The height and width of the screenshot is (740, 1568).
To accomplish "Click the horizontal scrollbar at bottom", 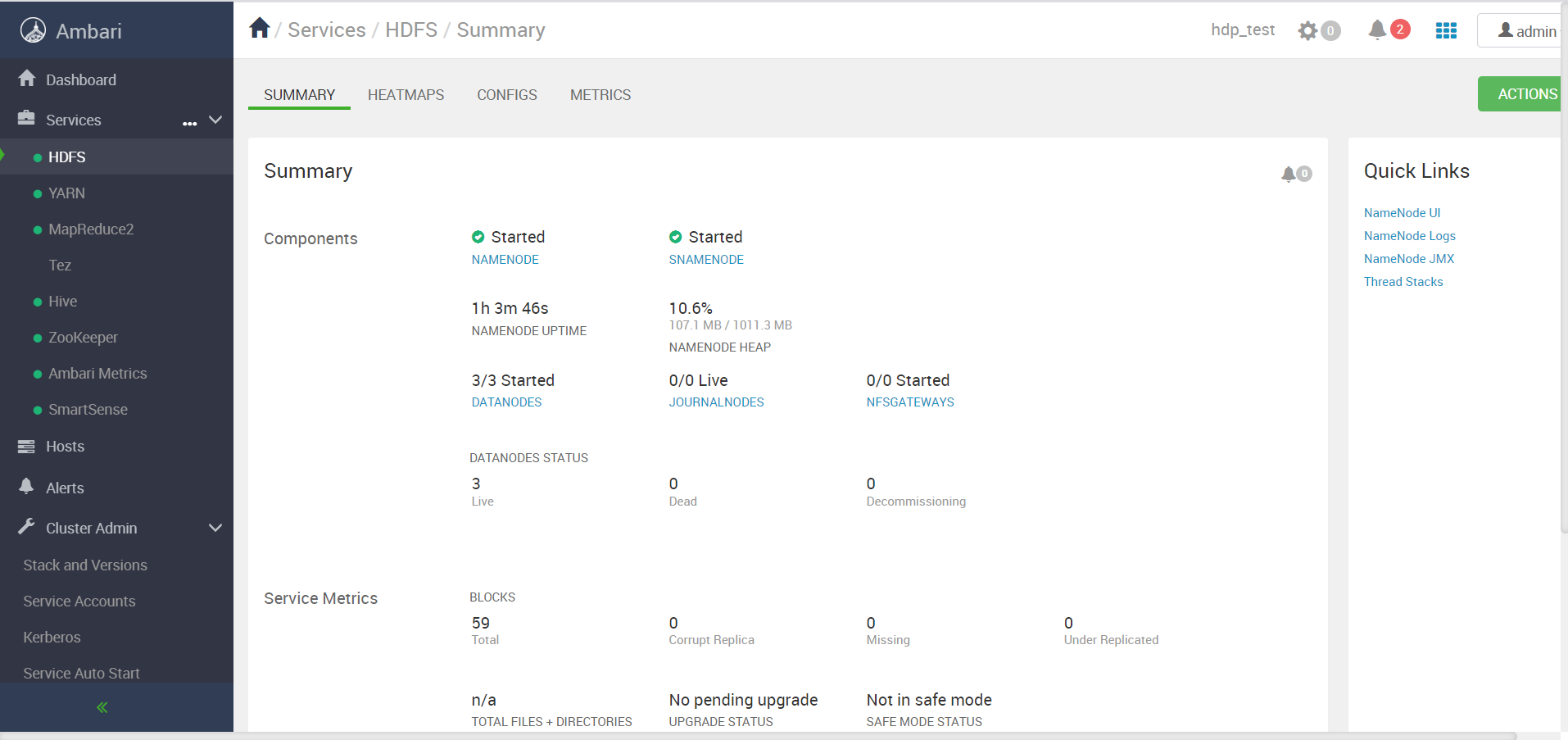I will [758, 735].
